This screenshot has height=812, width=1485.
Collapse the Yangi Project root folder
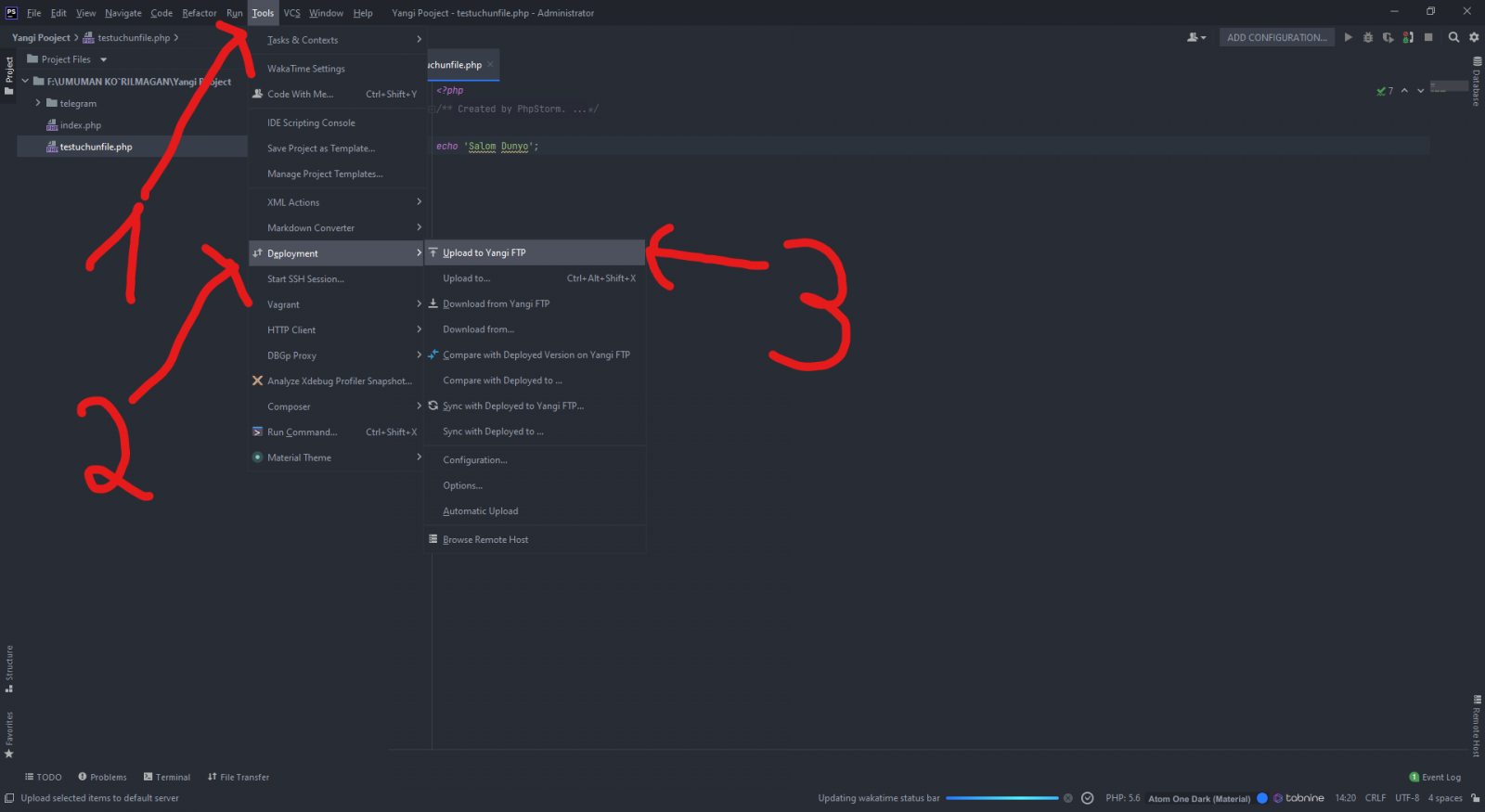click(25, 82)
